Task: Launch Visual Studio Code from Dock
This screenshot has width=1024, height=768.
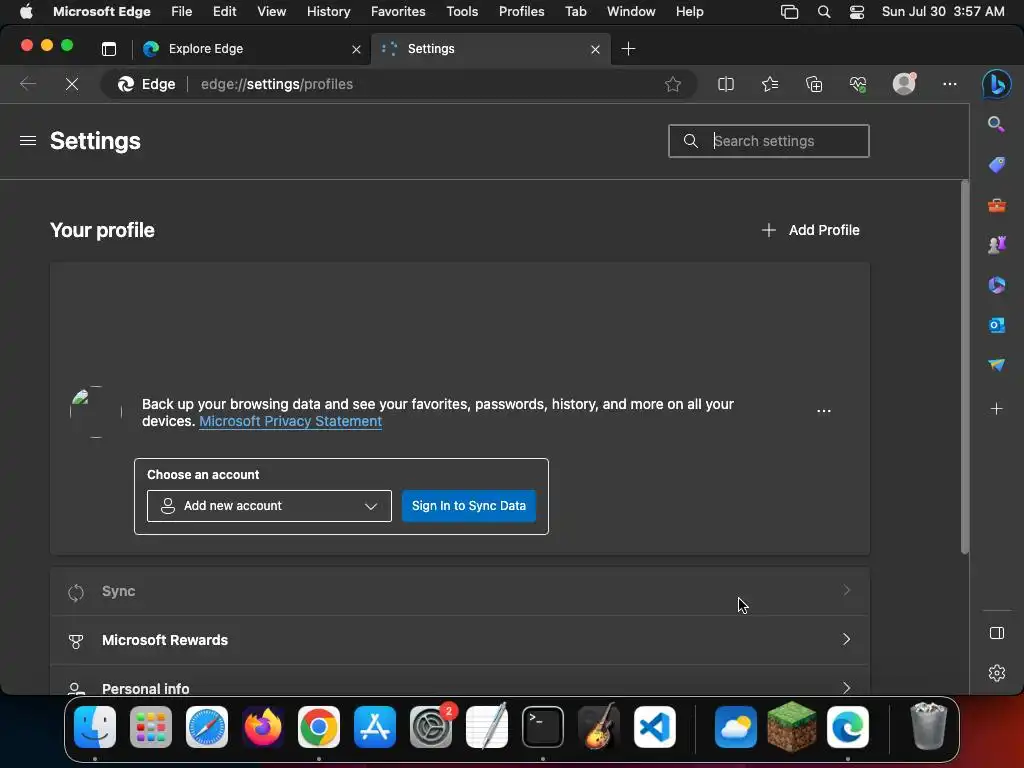Action: coord(655,727)
